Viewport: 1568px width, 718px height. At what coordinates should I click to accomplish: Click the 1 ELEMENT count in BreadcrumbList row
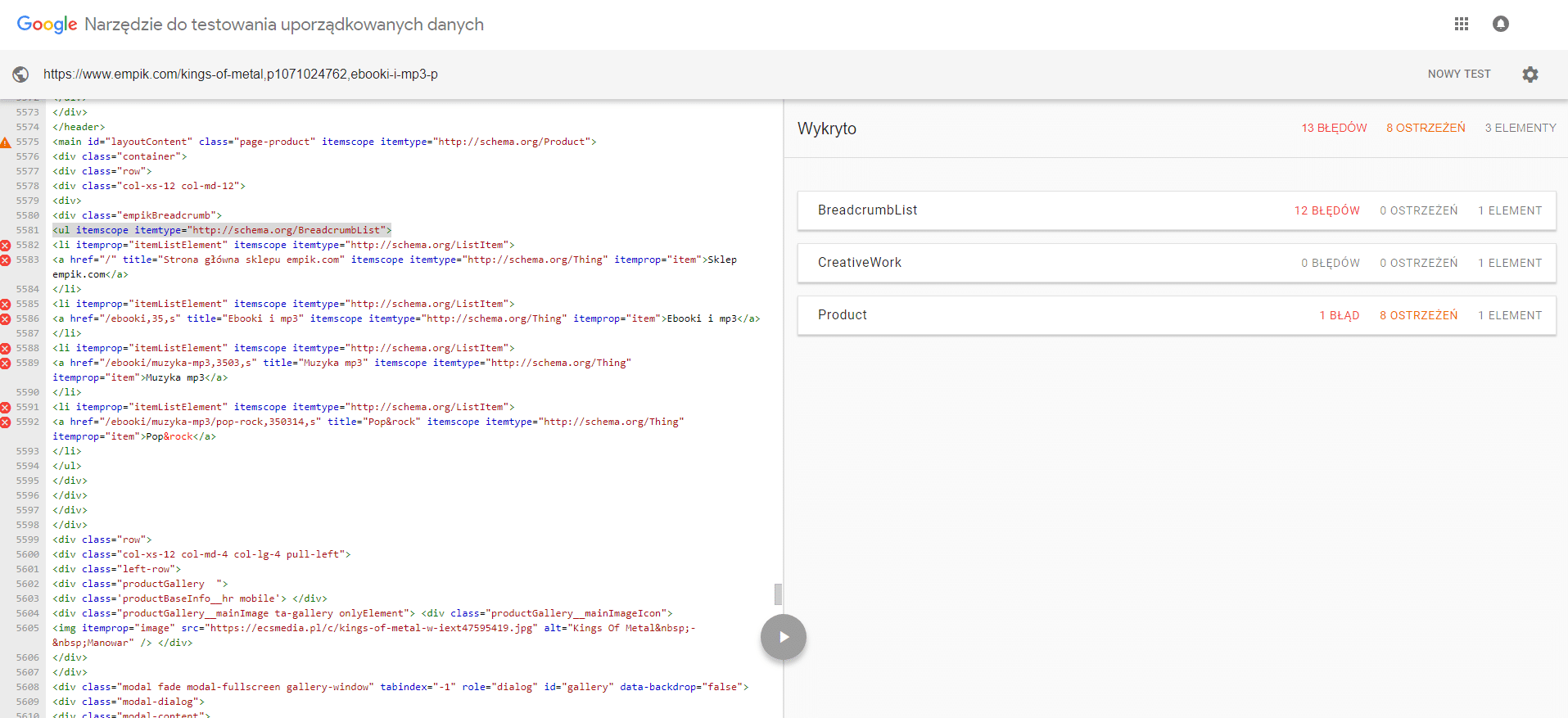coord(1510,210)
